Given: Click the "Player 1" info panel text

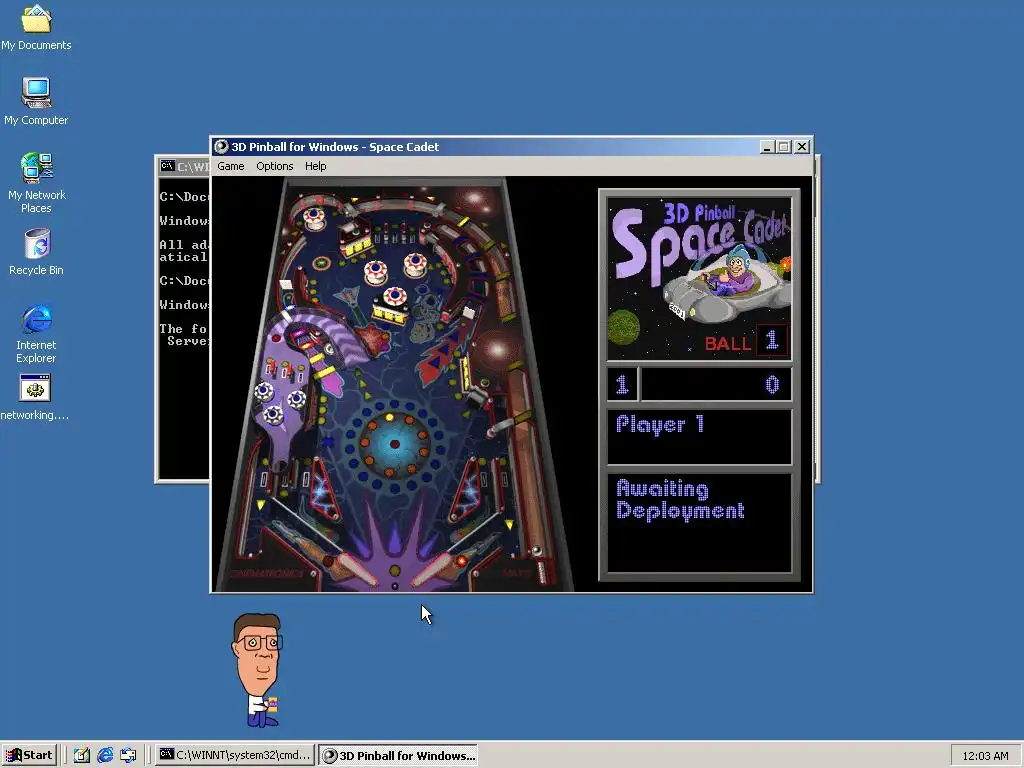Looking at the screenshot, I should pyautogui.click(x=660, y=424).
